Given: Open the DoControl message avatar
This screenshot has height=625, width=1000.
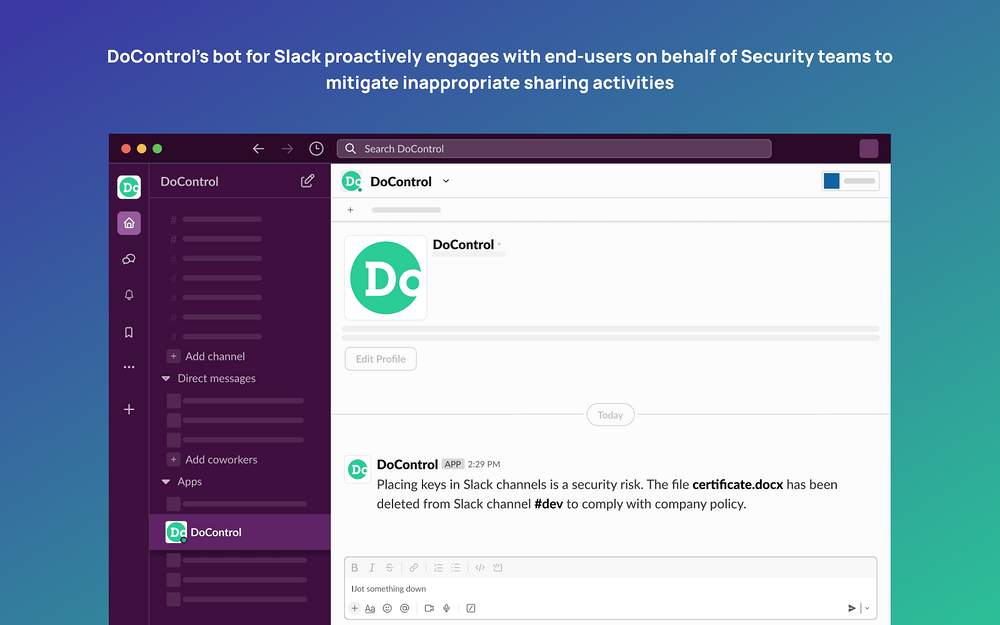Looking at the screenshot, I should coord(358,470).
